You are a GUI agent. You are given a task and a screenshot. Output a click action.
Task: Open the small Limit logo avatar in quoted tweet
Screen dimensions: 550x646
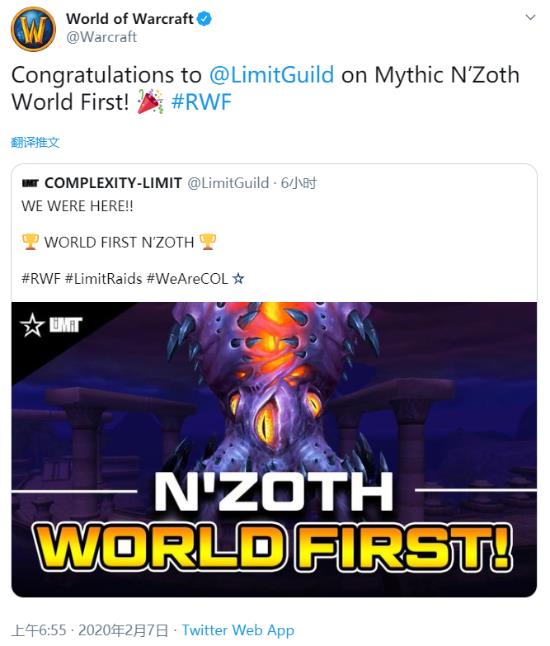tap(30, 183)
